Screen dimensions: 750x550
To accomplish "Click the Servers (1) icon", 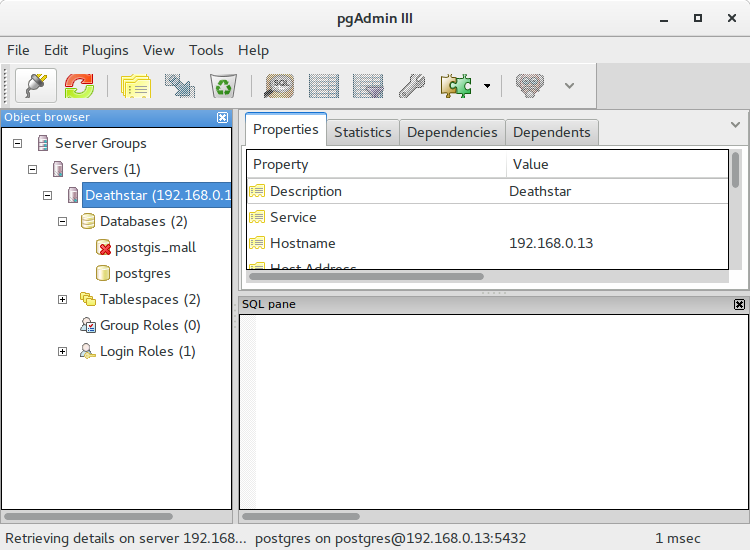I will (x=58, y=169).
